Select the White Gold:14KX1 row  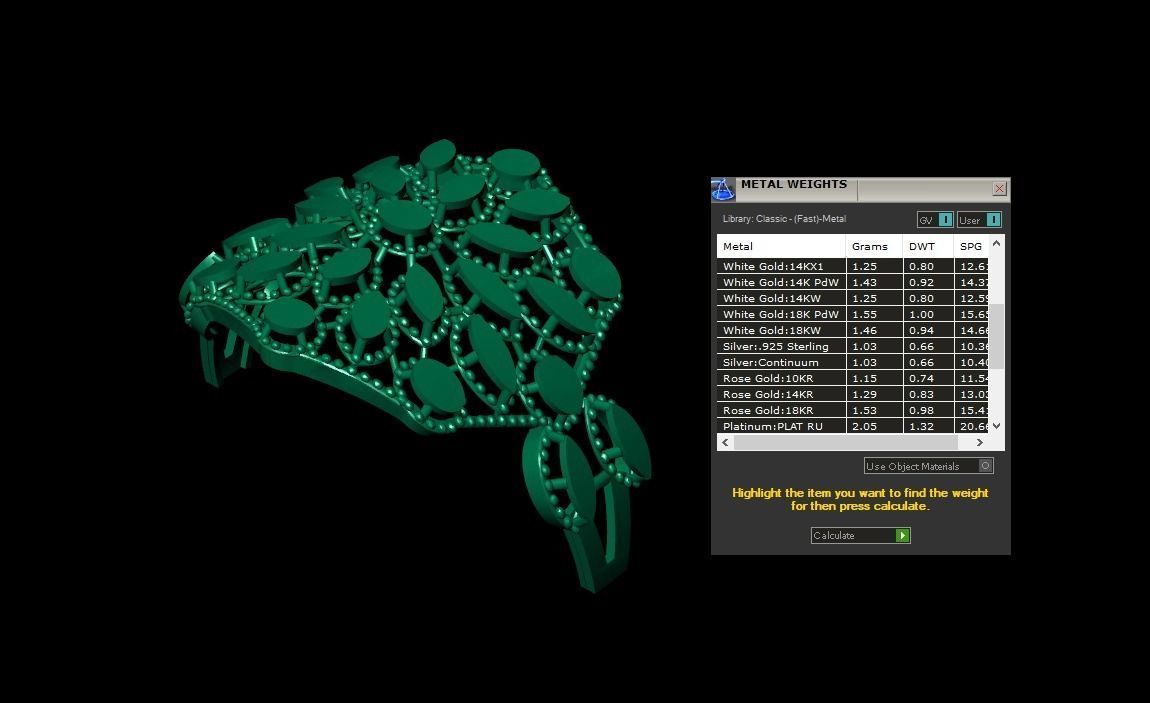pyautogui.click(x=852, y=266)
